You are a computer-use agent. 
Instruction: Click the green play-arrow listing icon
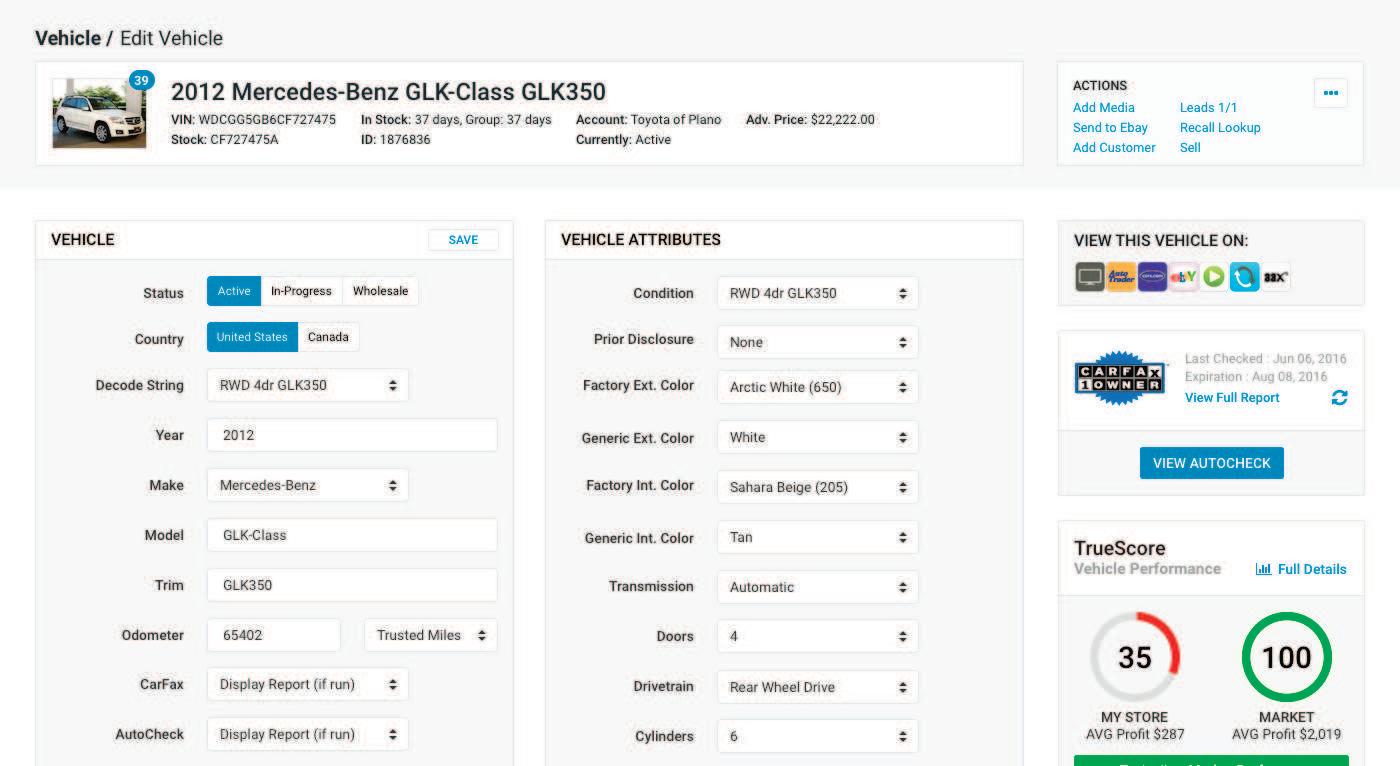coord(1214,277)
